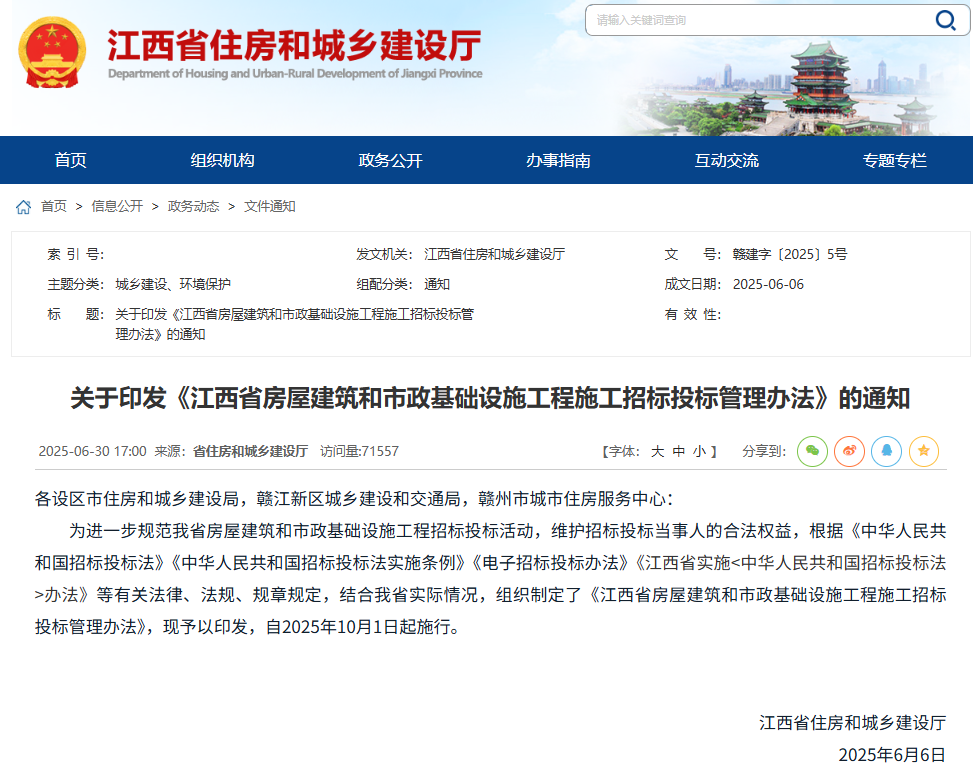Open 首页 in navigation bar
973x769 pixels.
pos(71,160)
